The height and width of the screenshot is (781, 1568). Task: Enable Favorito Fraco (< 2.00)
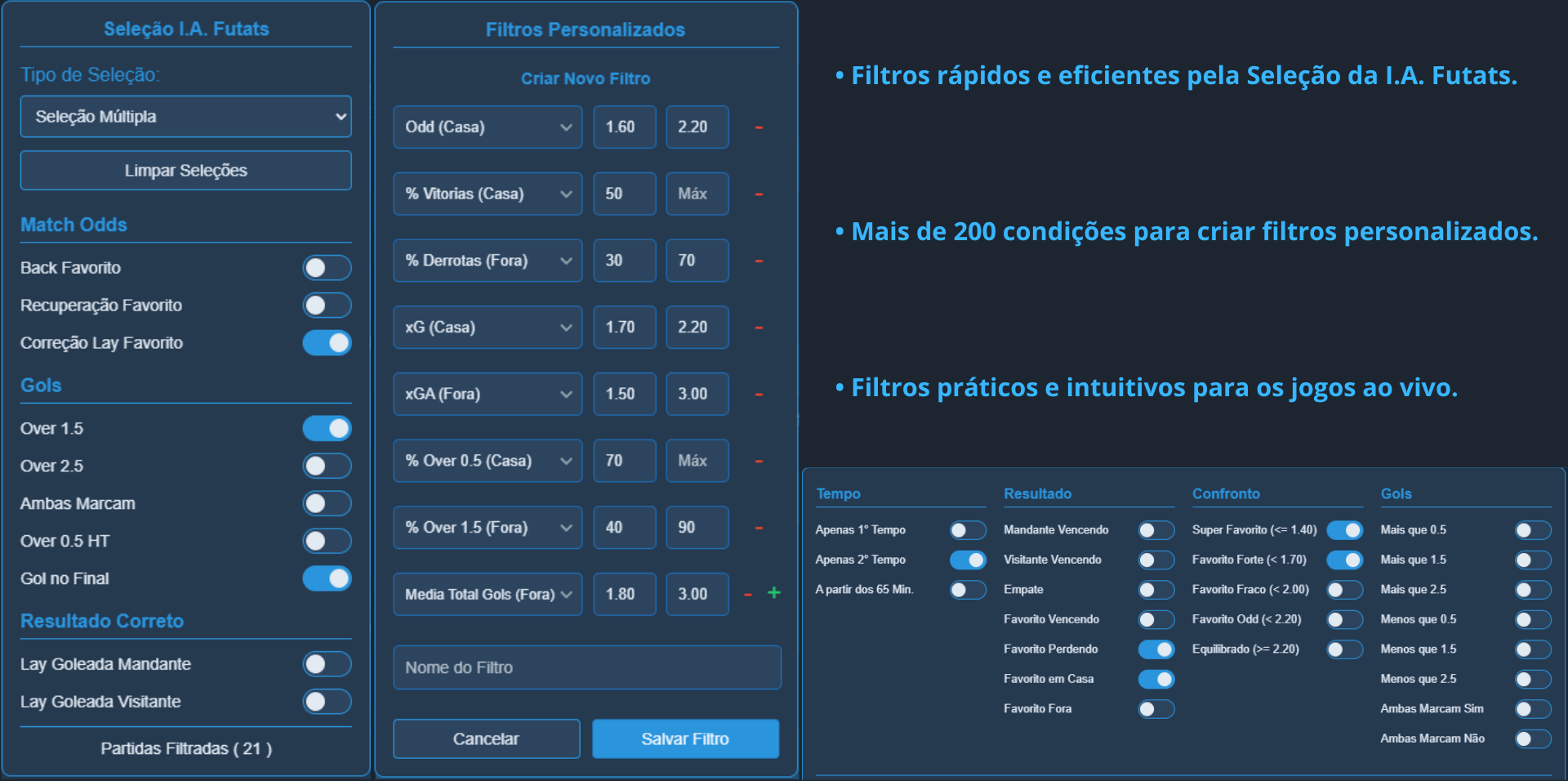(x=1345, y=590)
